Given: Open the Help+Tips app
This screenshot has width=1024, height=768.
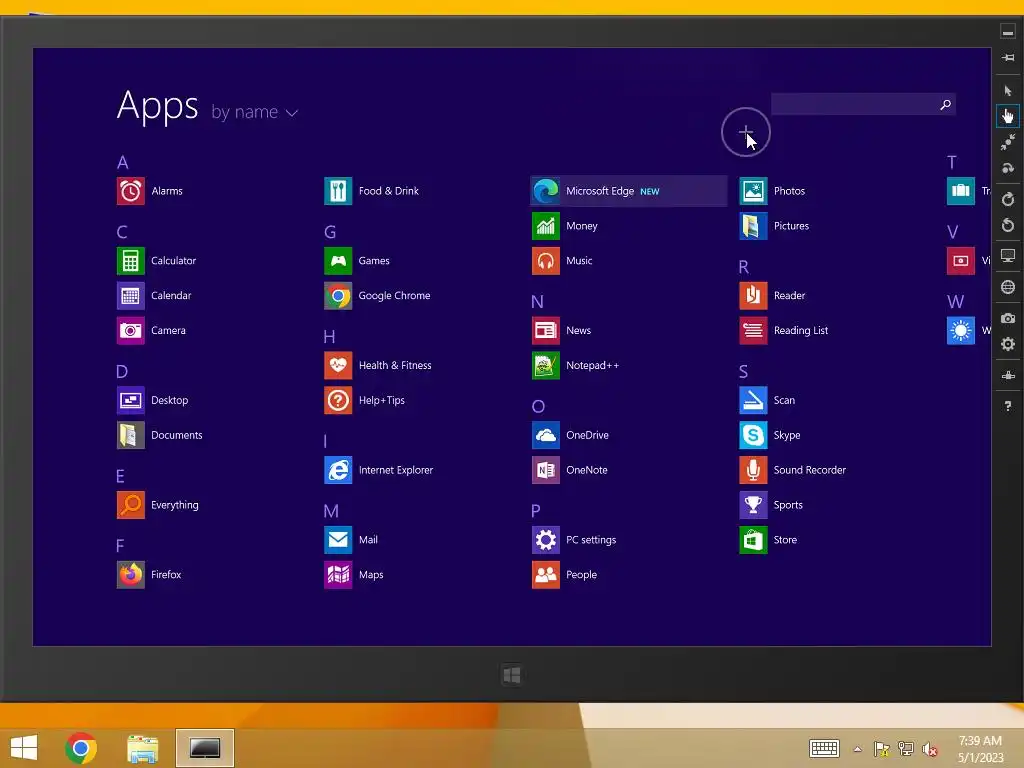Looking at the screenshot, I should pyautogui.click(x=365, y=400).
